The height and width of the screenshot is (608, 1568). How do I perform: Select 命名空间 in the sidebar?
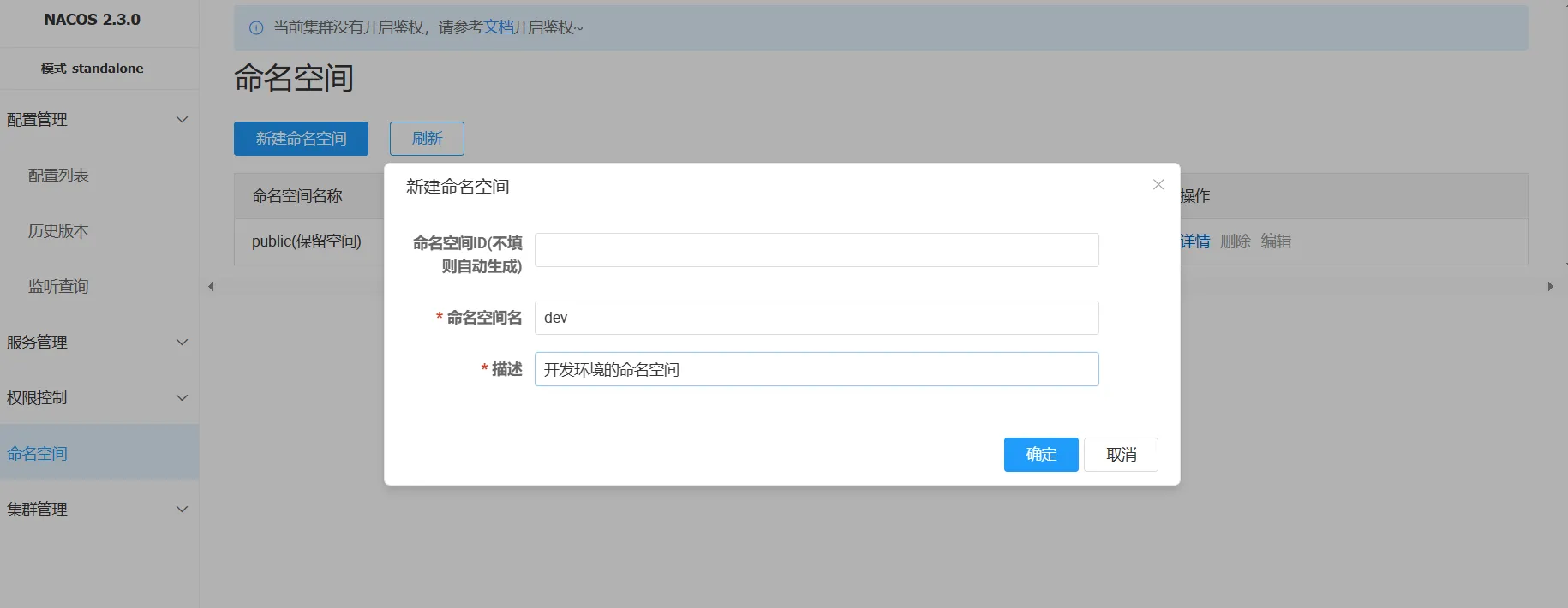[x=38, y=454]
